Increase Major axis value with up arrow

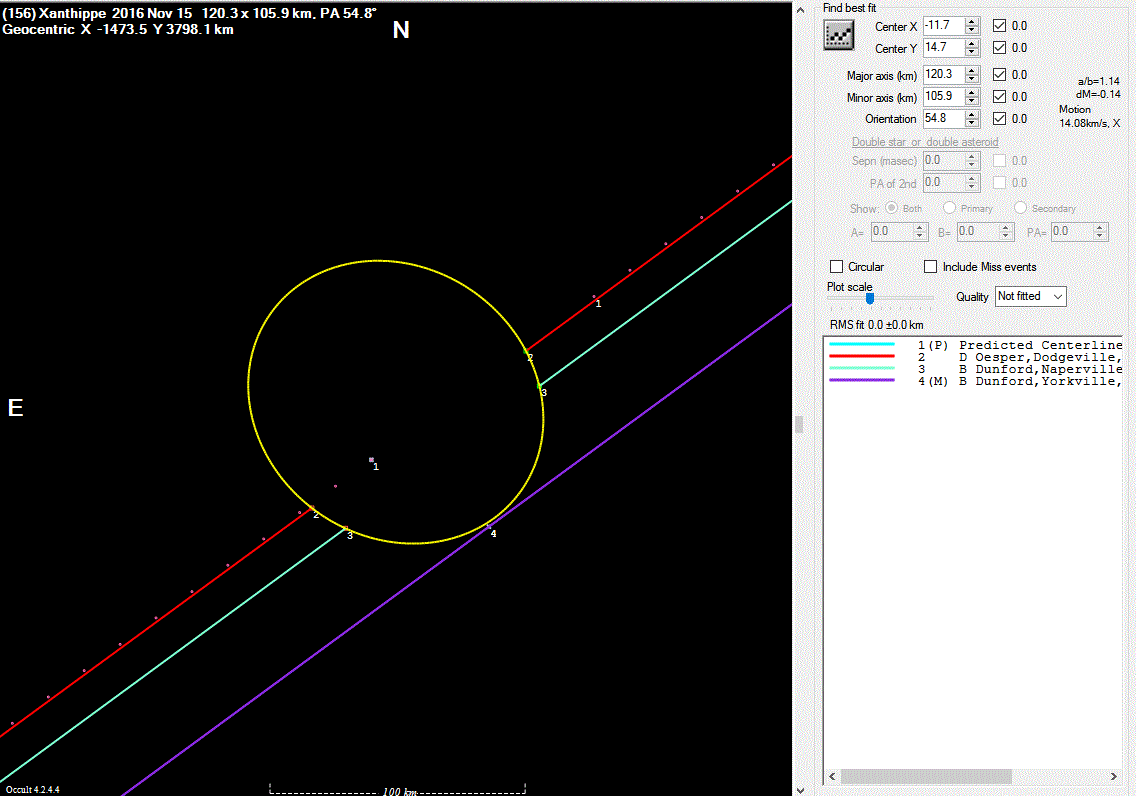tap(972, 70)
